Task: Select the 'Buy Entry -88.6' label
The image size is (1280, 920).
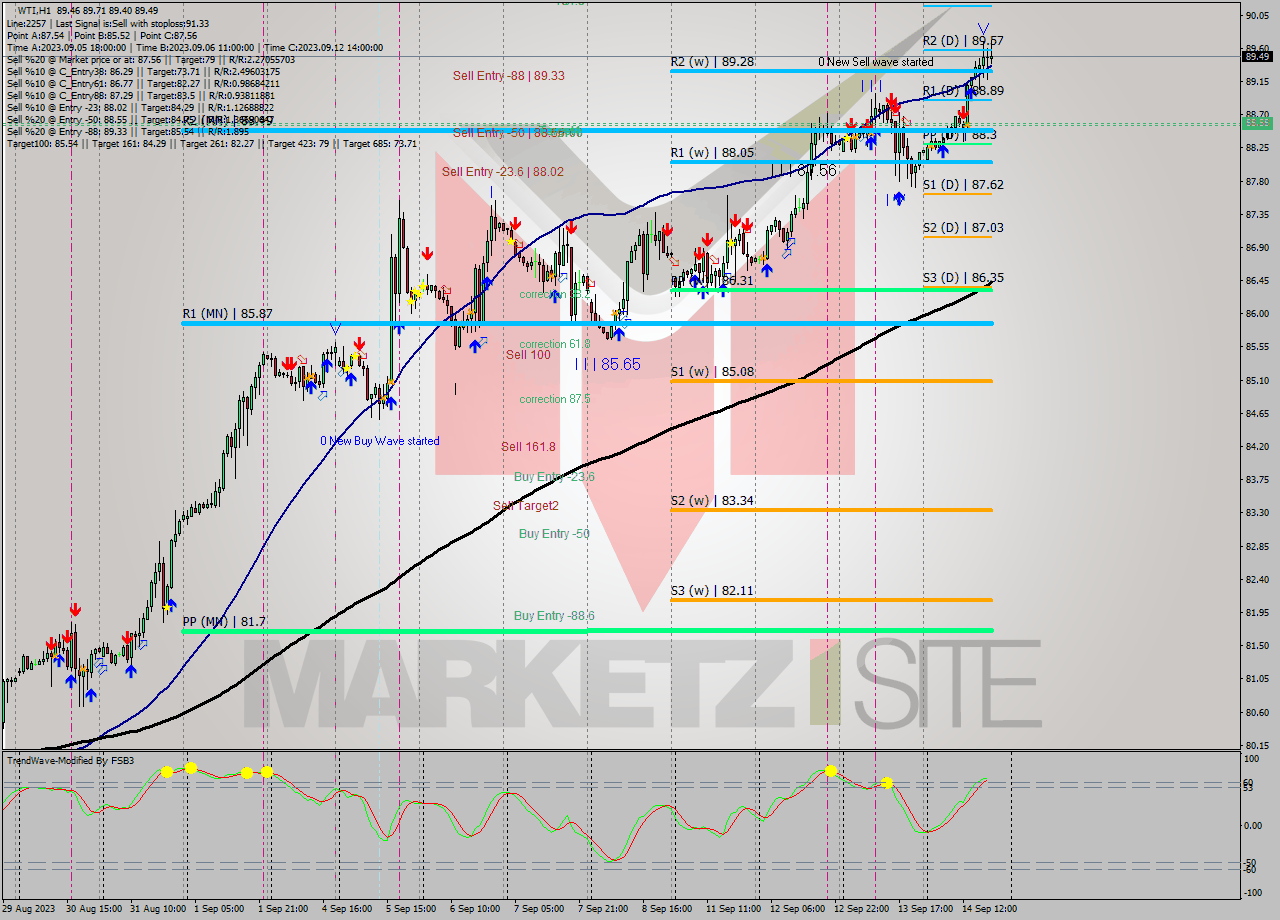Action: [554, 616]
